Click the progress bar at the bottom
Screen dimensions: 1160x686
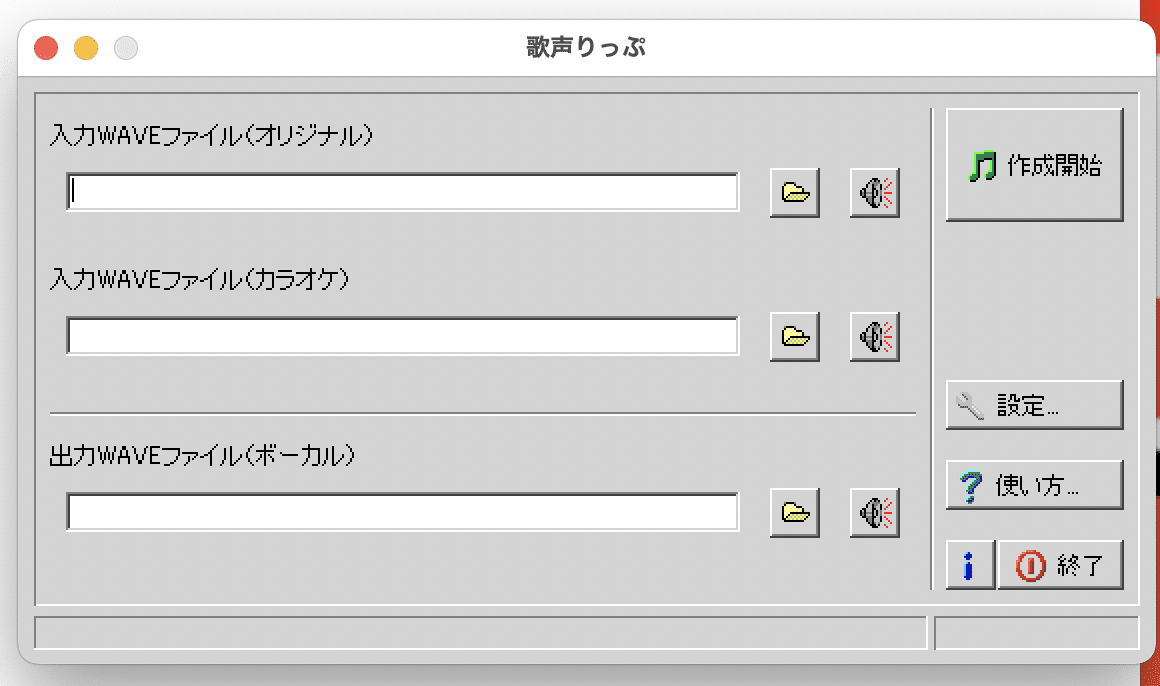(x=483, y=630)
